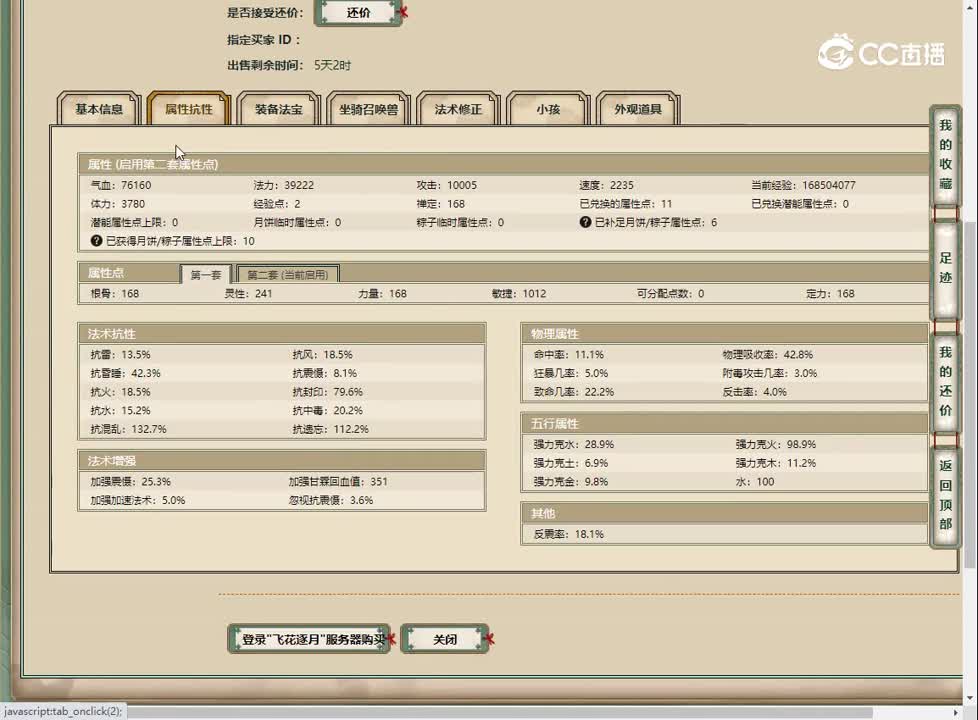Show the 外观道具 tab
Image resolution: width=978 pixels, height=720 pixels.
click(638, 109)
